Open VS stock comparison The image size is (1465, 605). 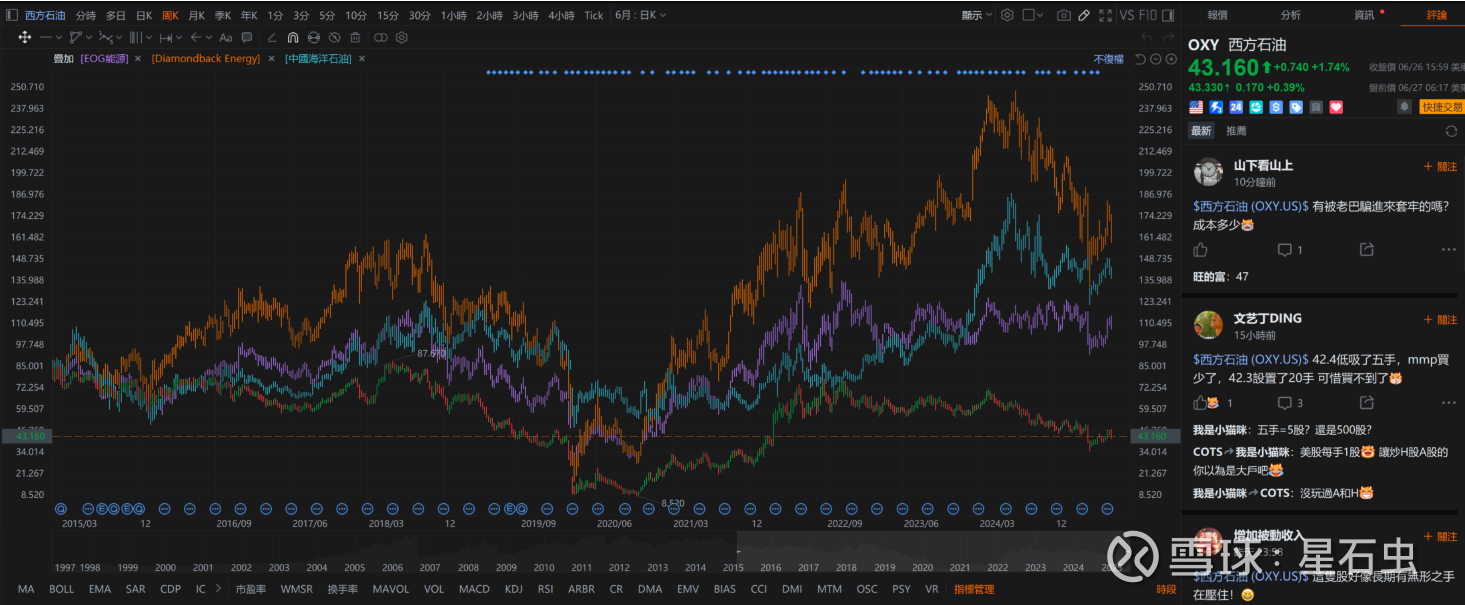pos(1127,15)
